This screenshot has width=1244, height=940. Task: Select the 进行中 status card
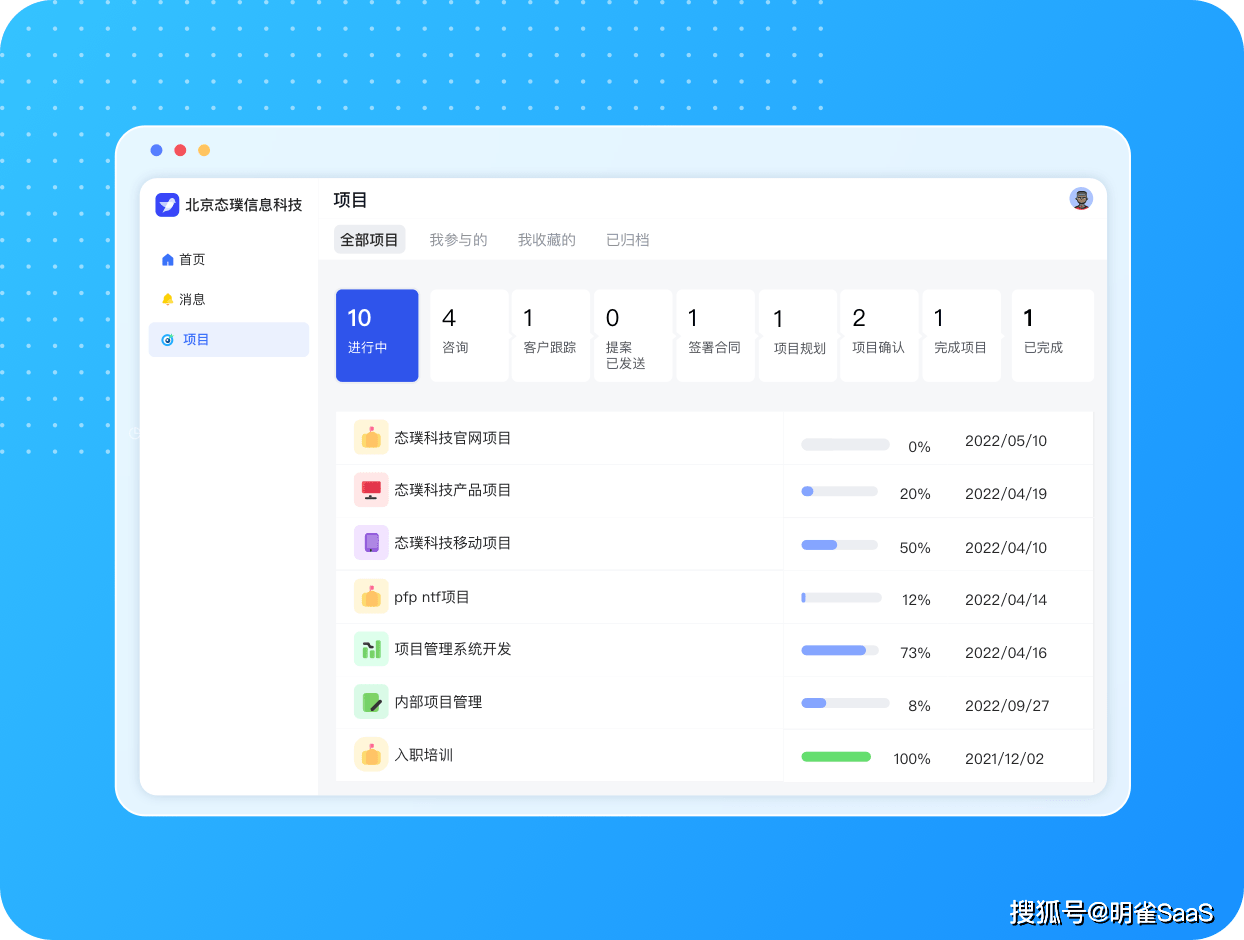tap(377, 335)
